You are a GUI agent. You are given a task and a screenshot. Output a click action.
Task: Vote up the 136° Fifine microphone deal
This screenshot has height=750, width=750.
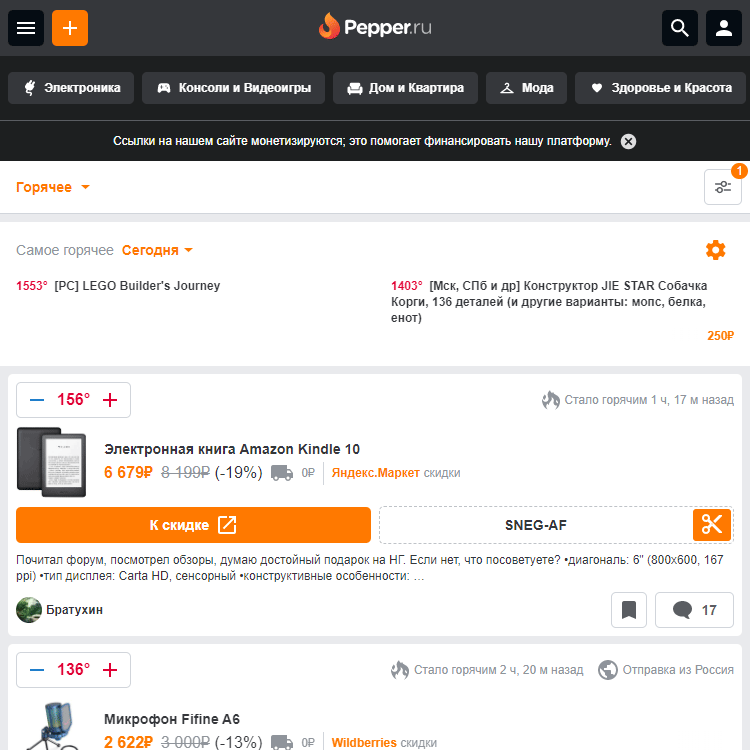point(110,670)
